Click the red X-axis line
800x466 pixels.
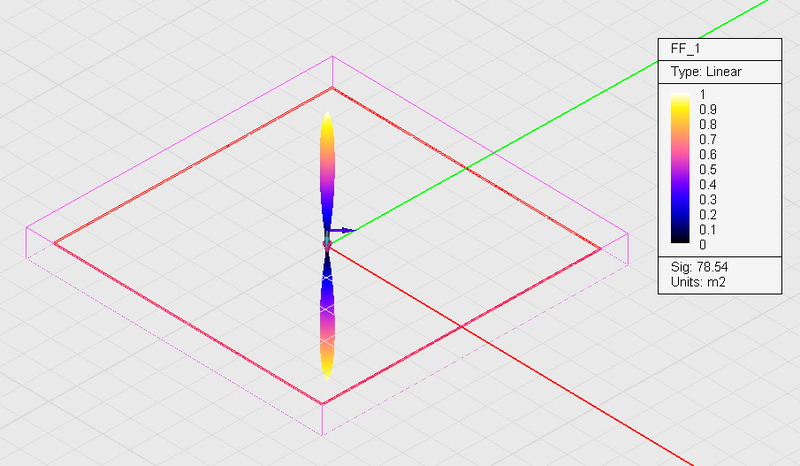(510, 356)
